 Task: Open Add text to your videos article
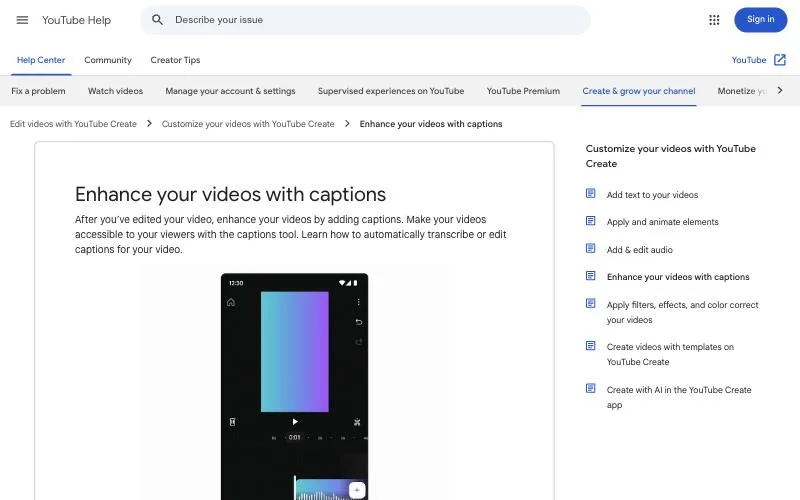[x=652, y=194]
